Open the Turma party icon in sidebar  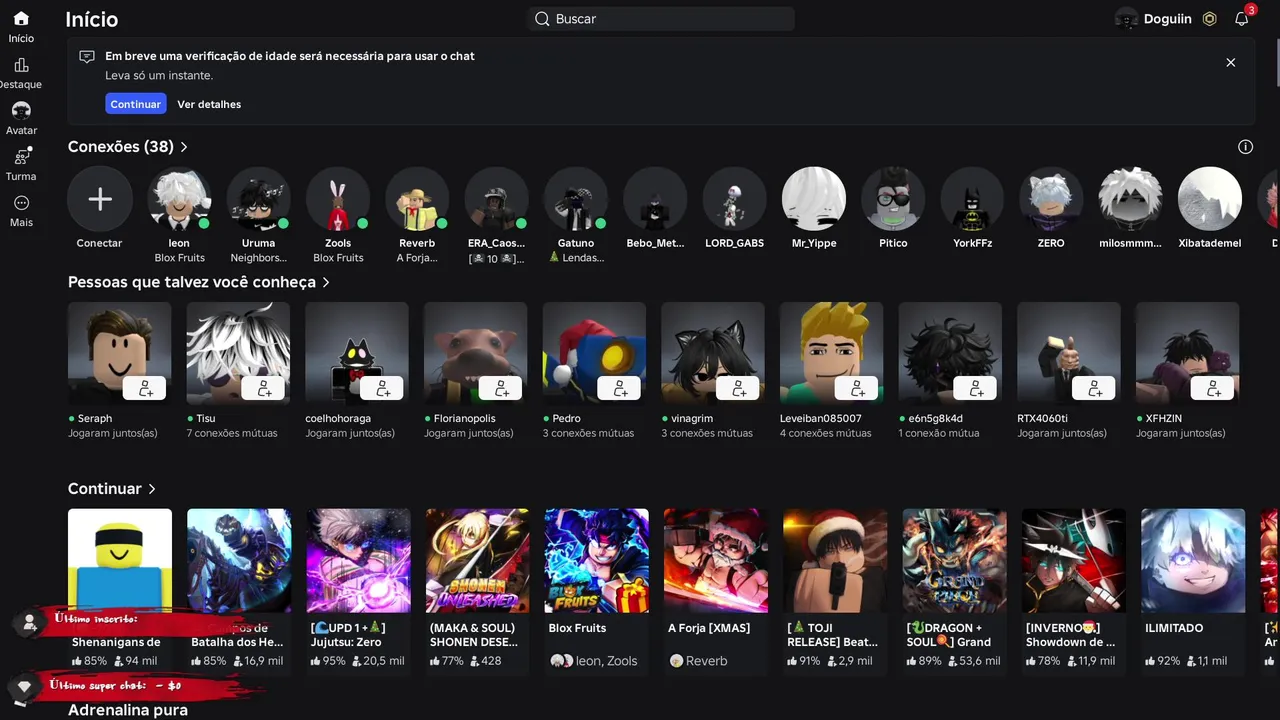click(21, 156)
